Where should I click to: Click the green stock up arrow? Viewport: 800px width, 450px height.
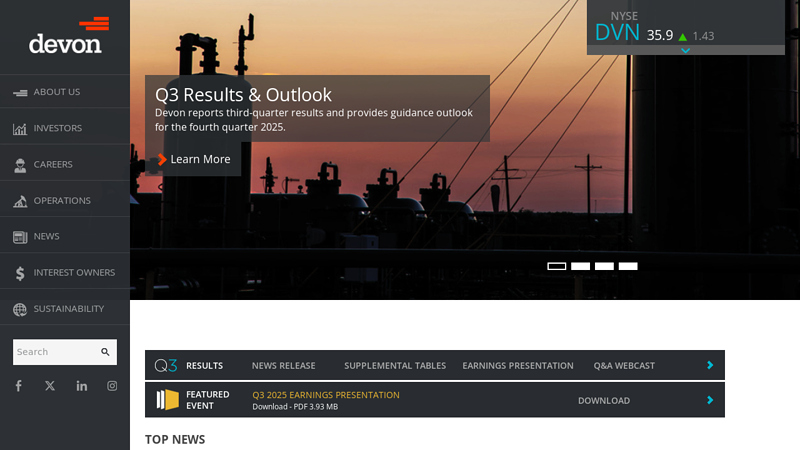tap(683, 37)
